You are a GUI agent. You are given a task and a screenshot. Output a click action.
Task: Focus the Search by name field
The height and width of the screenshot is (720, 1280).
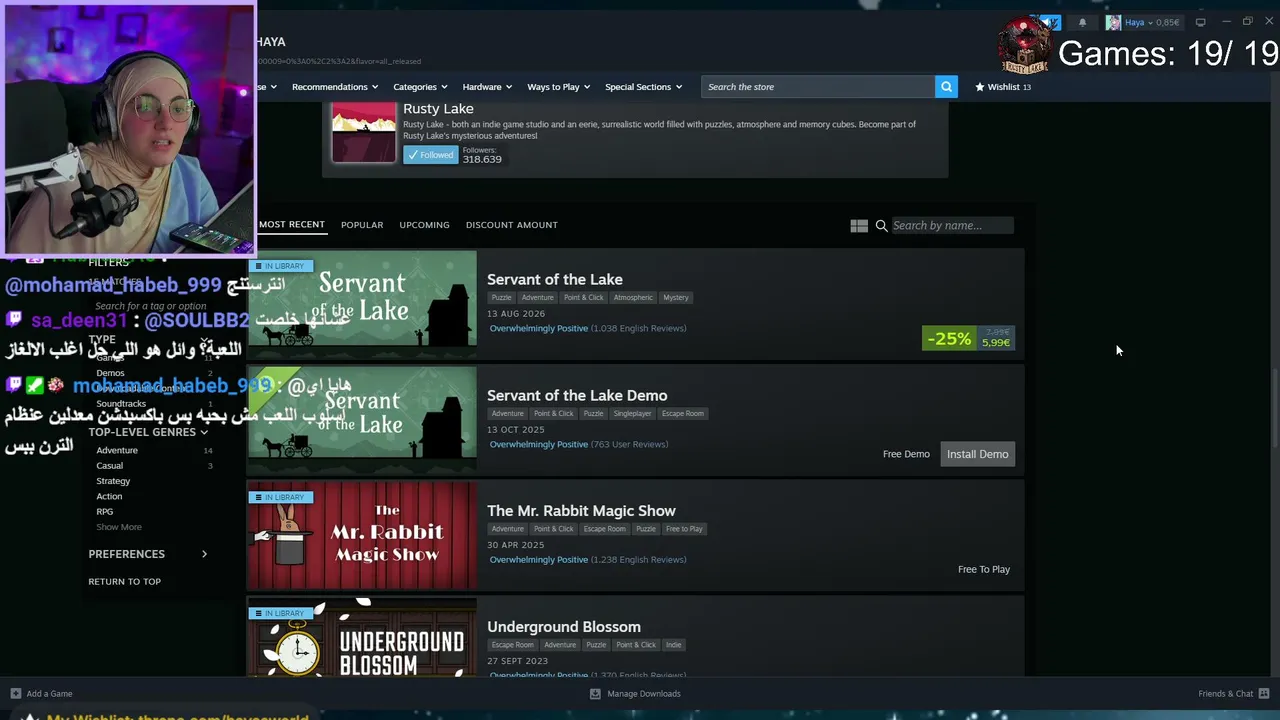(x=951, y=226)
